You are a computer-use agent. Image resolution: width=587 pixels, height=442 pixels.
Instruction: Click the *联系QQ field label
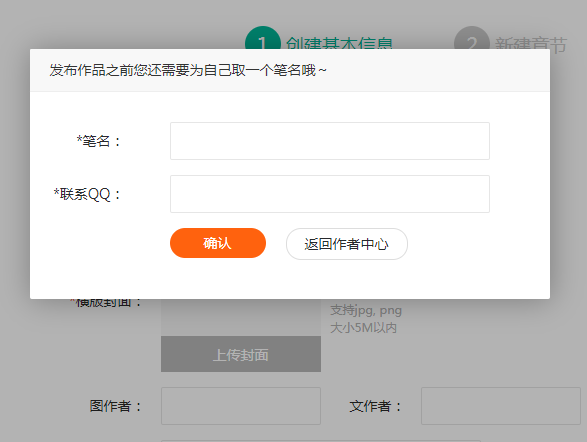pyautogui.click(x=87, y=194)
